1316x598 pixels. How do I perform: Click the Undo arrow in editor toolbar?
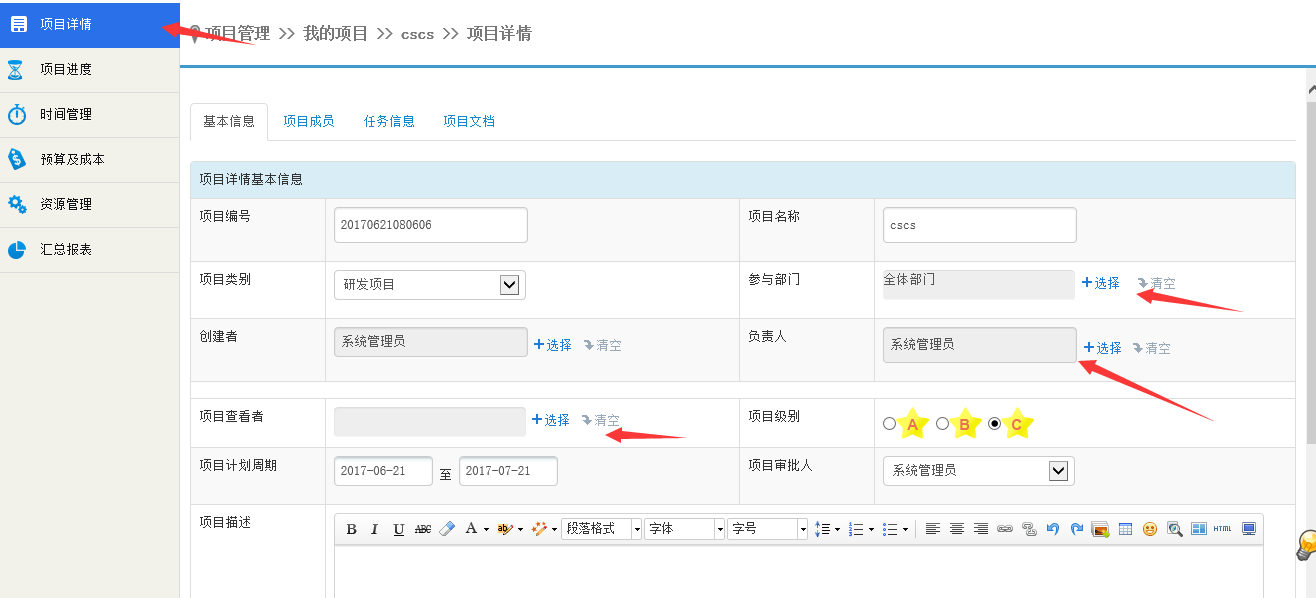1053,529
